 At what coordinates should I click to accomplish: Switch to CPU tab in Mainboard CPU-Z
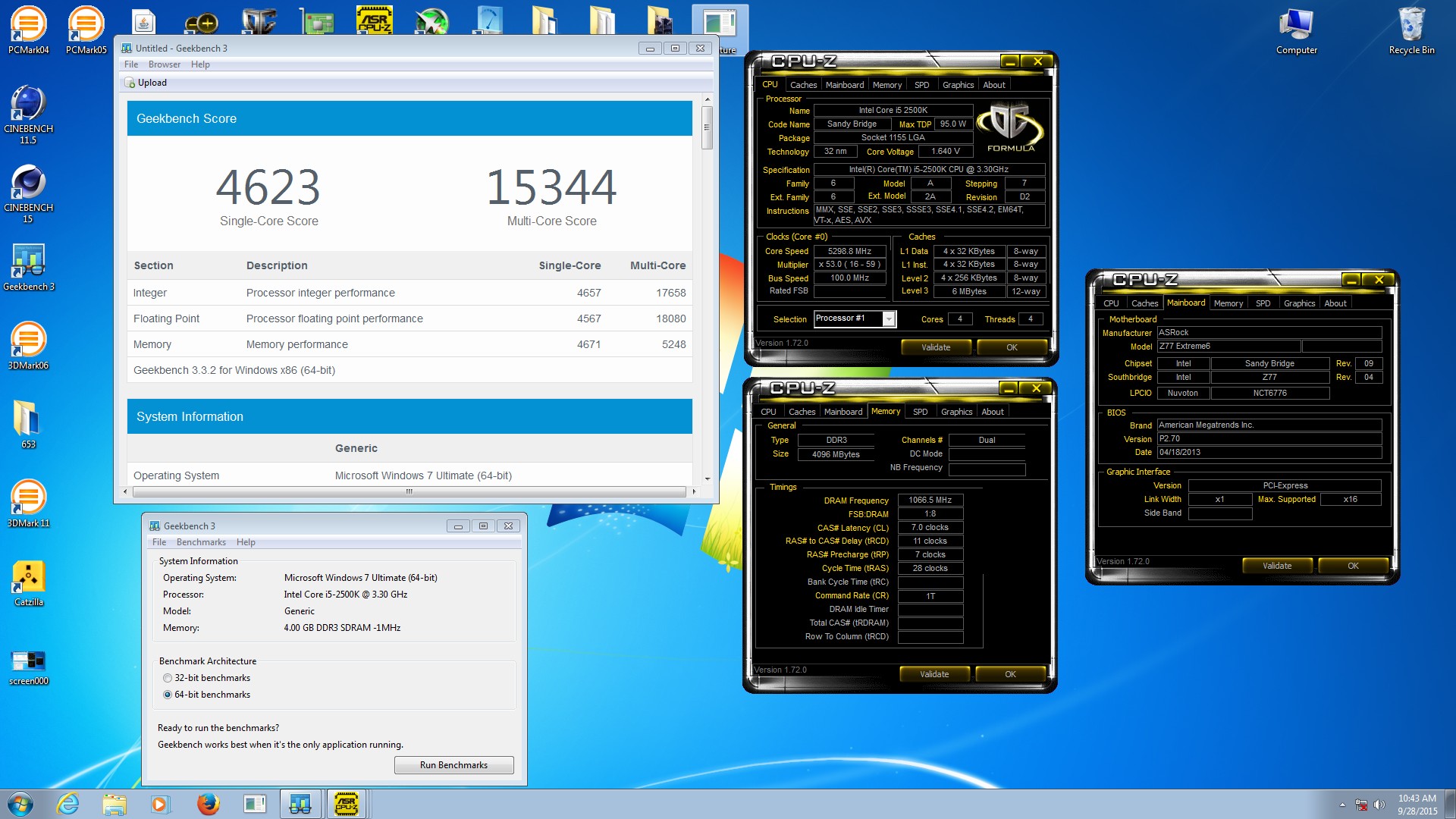pyautogui.click(x=1111, y=303)
